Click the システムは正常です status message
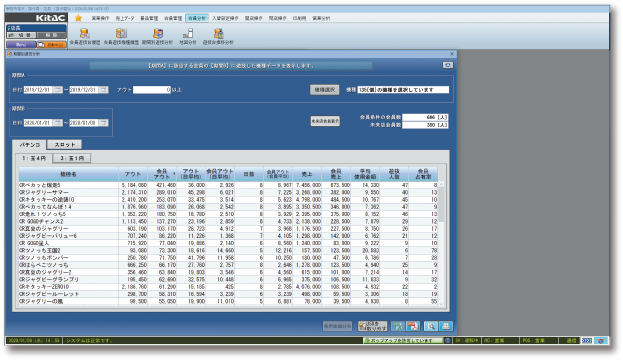Screen dimensions: 623x360 coord(89,341)
